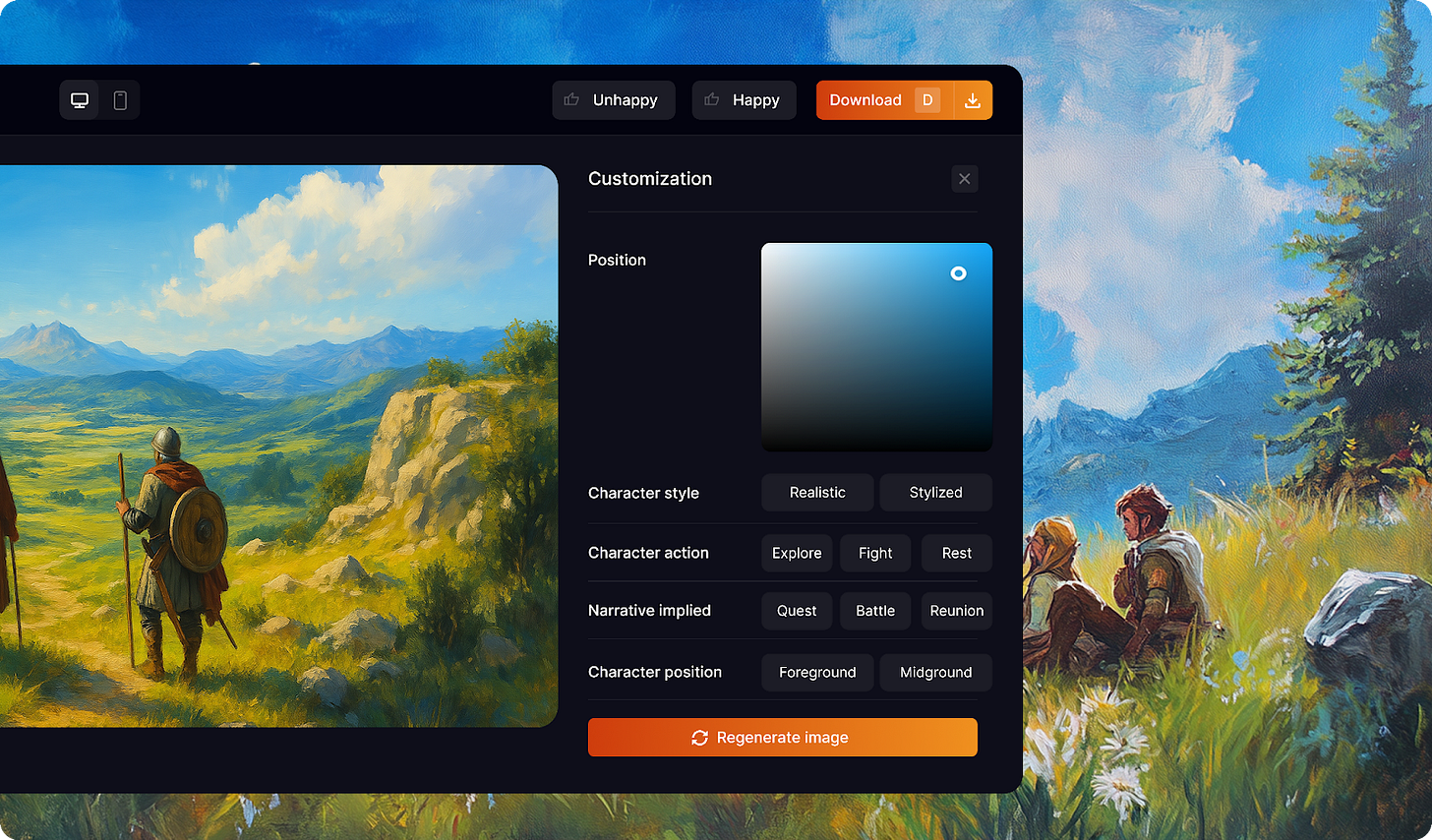Click the Character action label

(648, 553)
